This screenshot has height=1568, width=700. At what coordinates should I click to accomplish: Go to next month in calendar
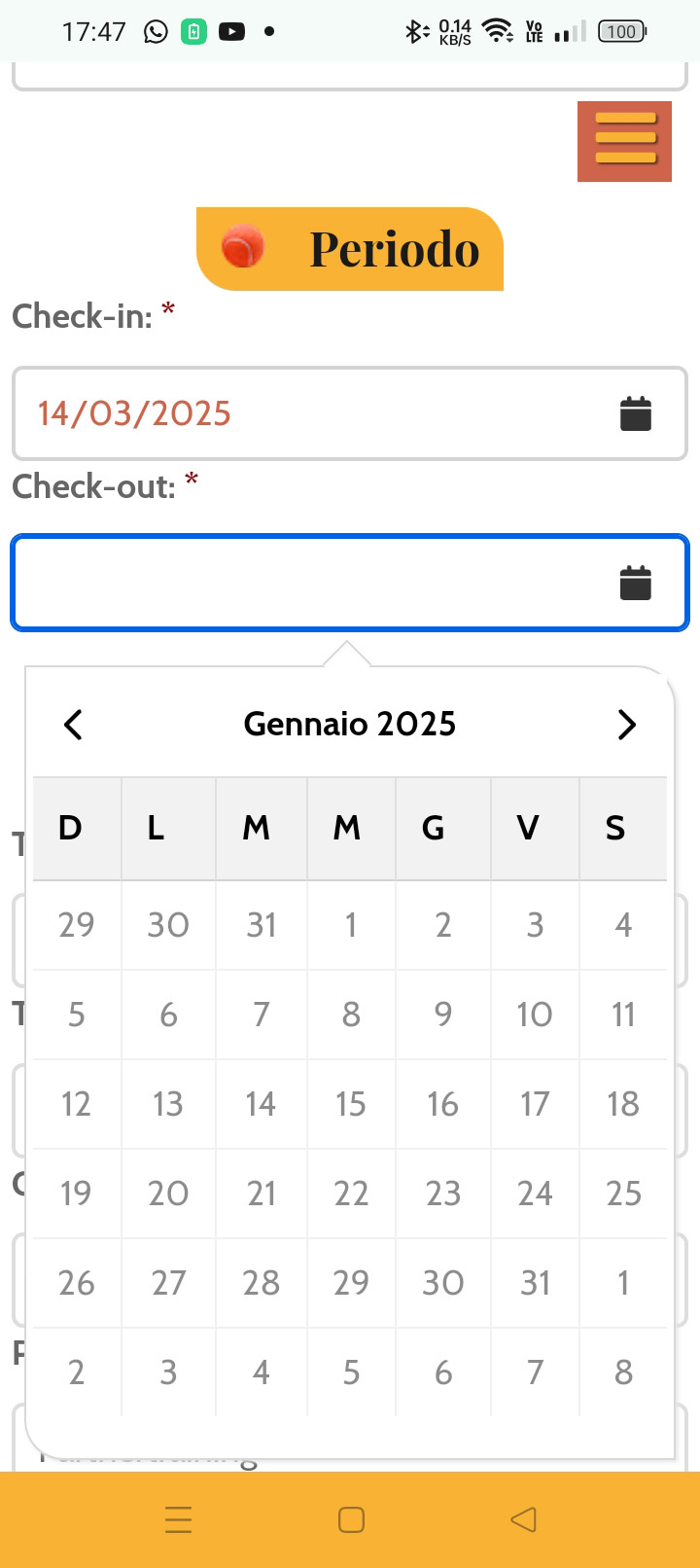tap(626, 725)
